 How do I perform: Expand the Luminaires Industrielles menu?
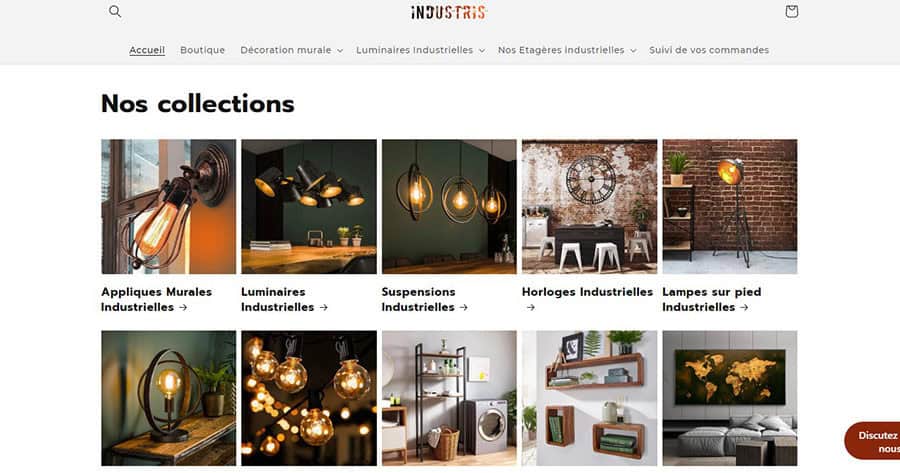[x=420, y=50]
